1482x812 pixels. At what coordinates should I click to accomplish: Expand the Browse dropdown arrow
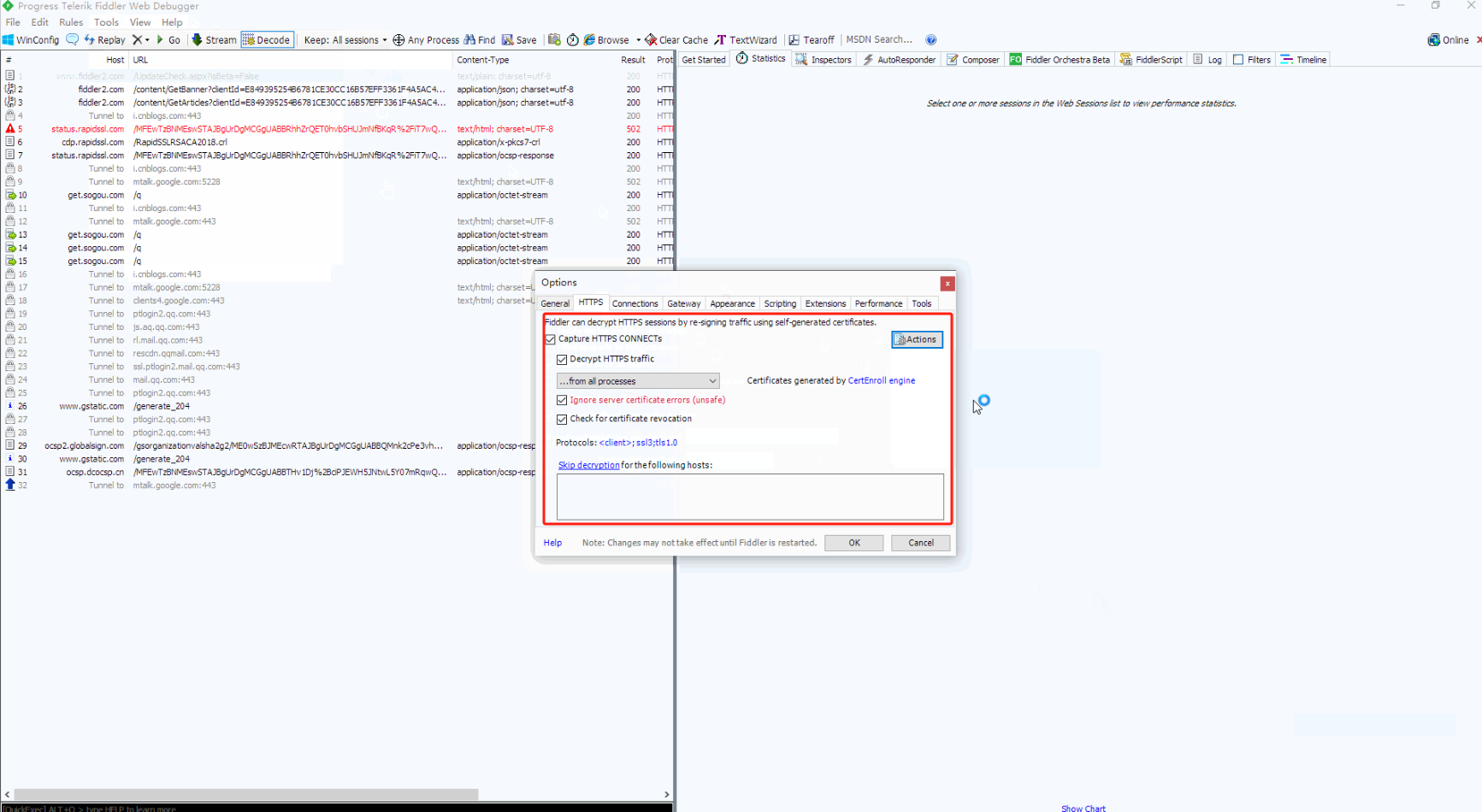(x=638, y=40)
